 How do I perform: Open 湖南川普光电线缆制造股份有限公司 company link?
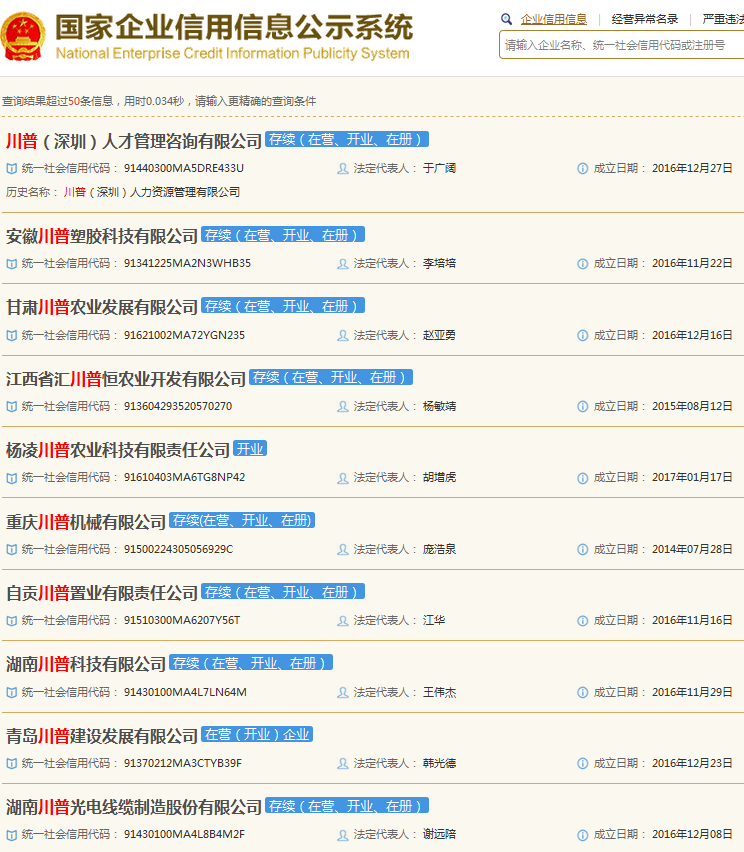[134, 807]
